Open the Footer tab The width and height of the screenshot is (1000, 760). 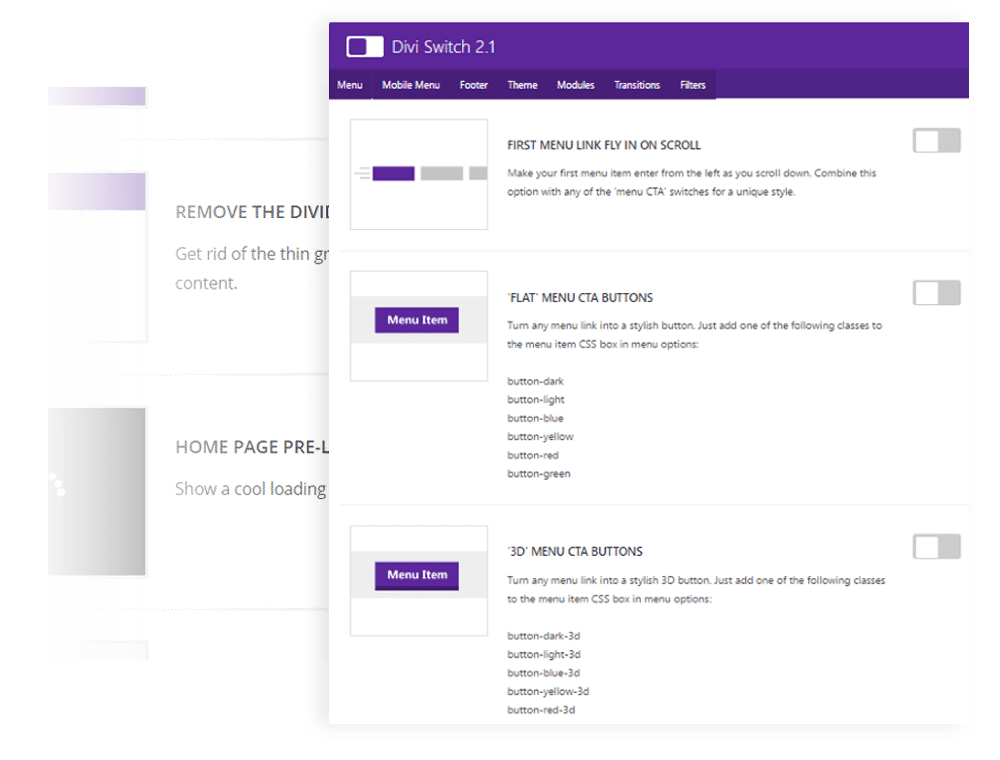474,85
